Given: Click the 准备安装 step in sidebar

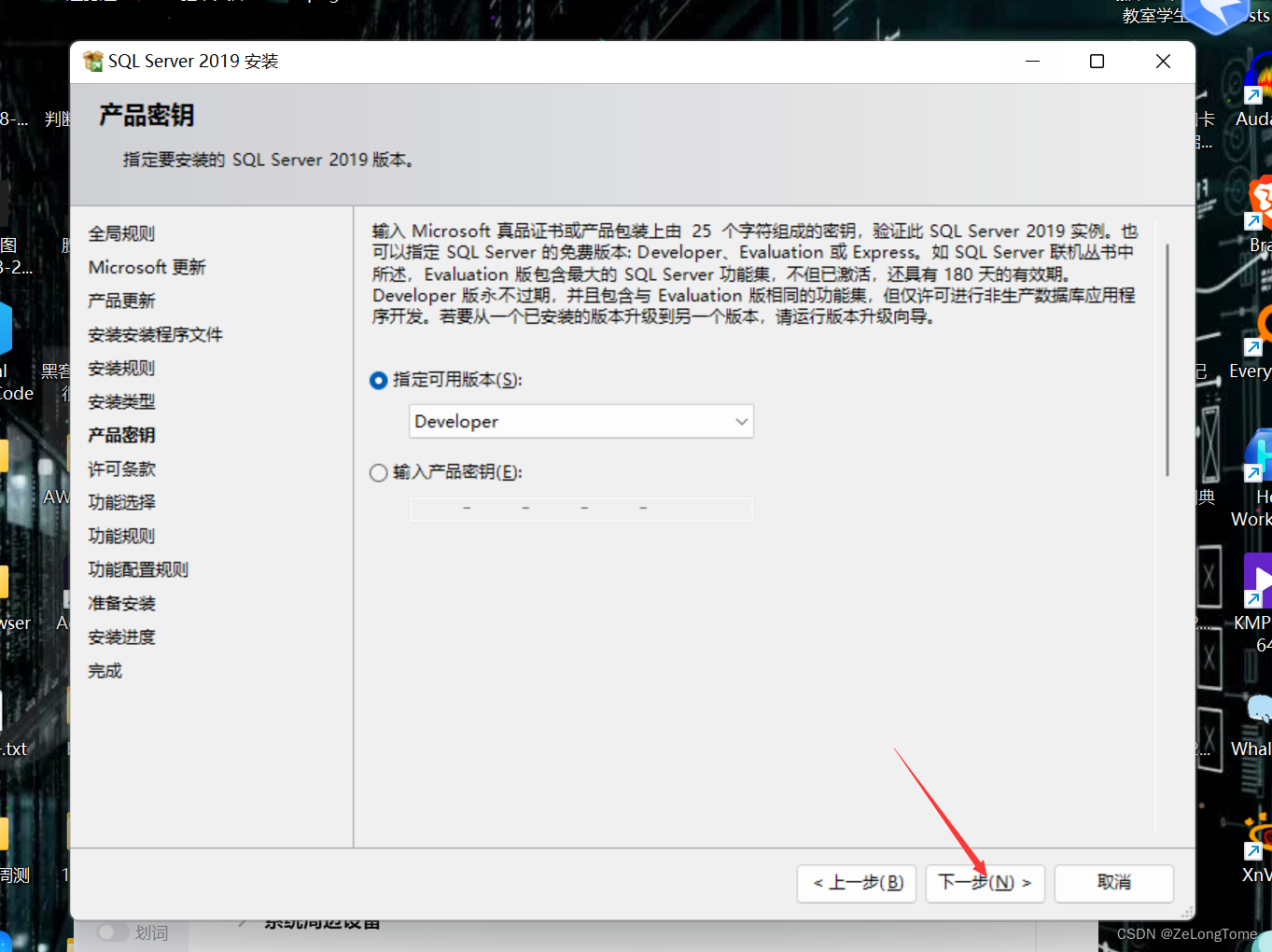Looking at the screenshot, I should (121, 603).
